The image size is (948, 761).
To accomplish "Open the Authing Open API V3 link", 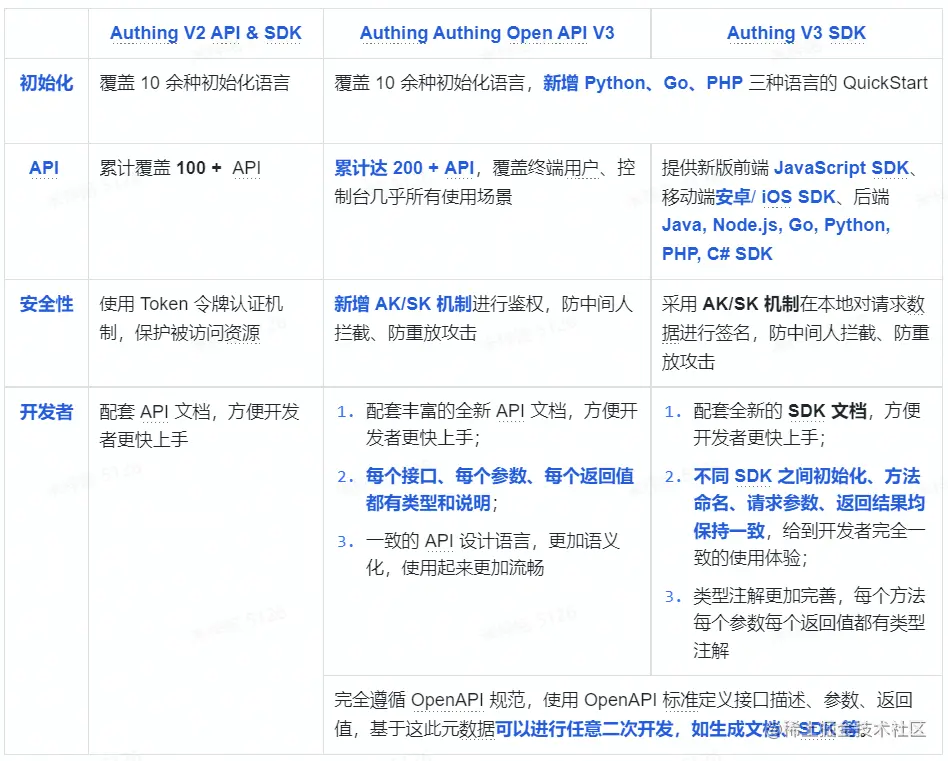I will pyautogui.click(x=487, y=33).
